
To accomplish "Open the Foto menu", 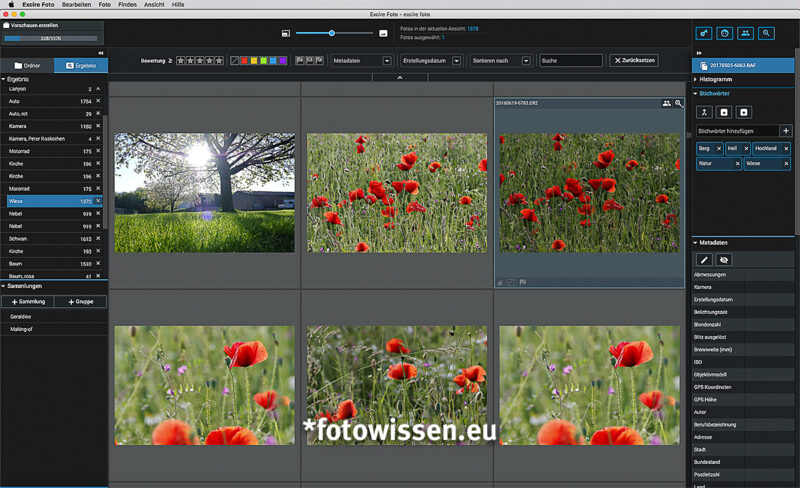I will pos(105,5).
